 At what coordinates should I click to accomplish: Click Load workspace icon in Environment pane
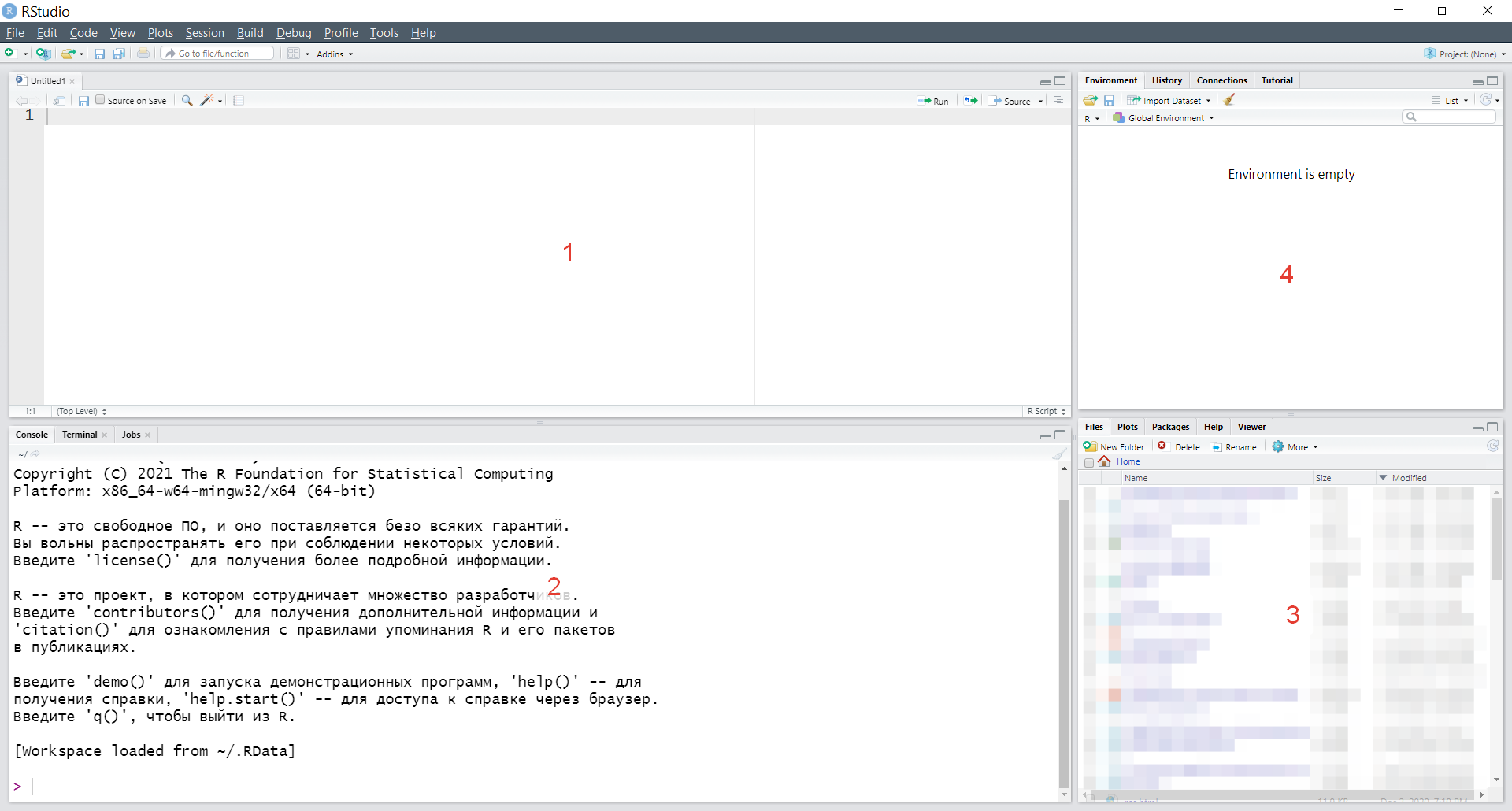(1091, 100)
